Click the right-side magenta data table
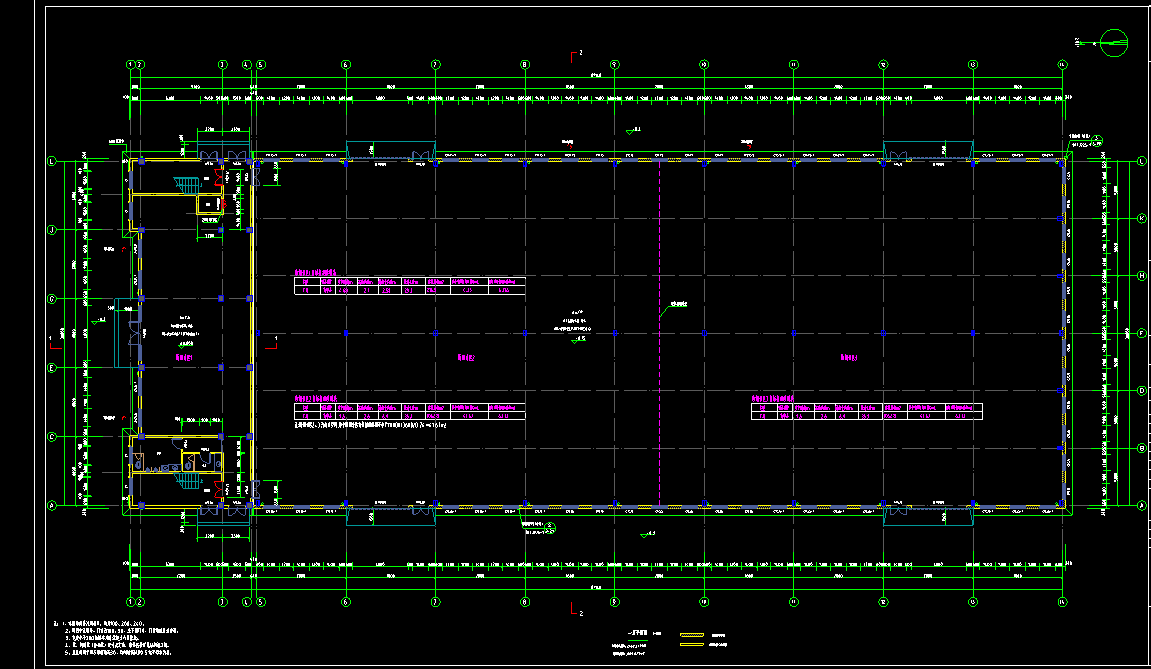The height and width of the screenshot is (669, 1151). coord(866,411)
